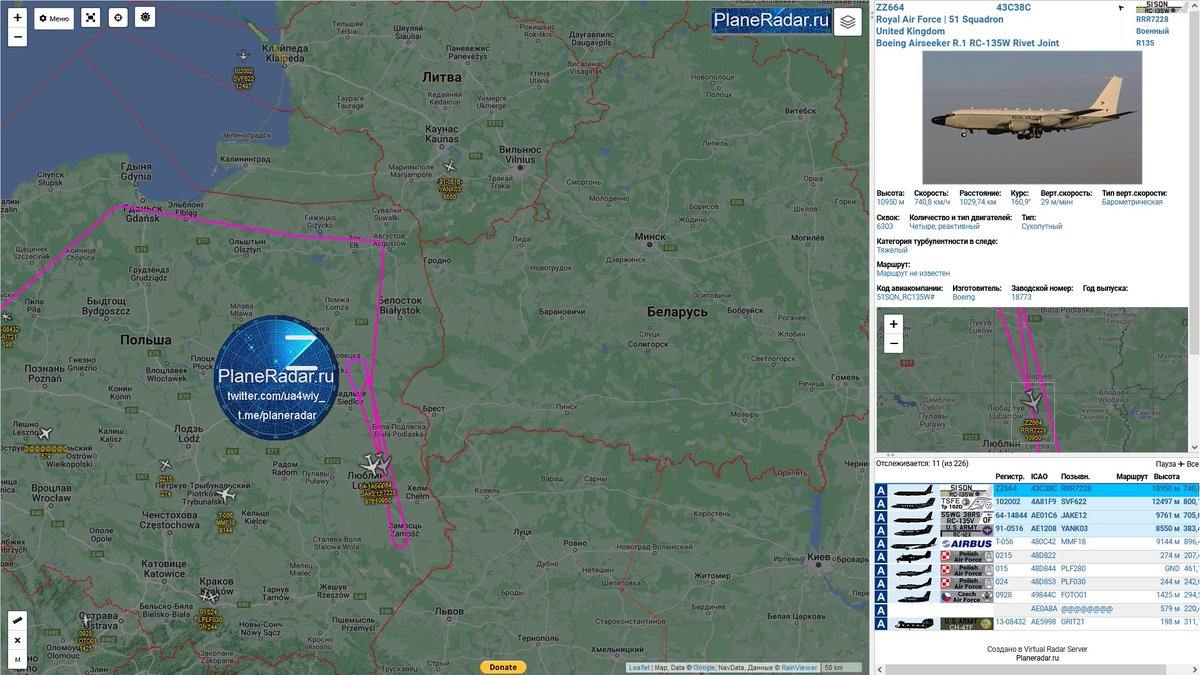Screen dimensions: 1200x675
Task: Sort list by Маршрут column
Action: (1132, 477)
